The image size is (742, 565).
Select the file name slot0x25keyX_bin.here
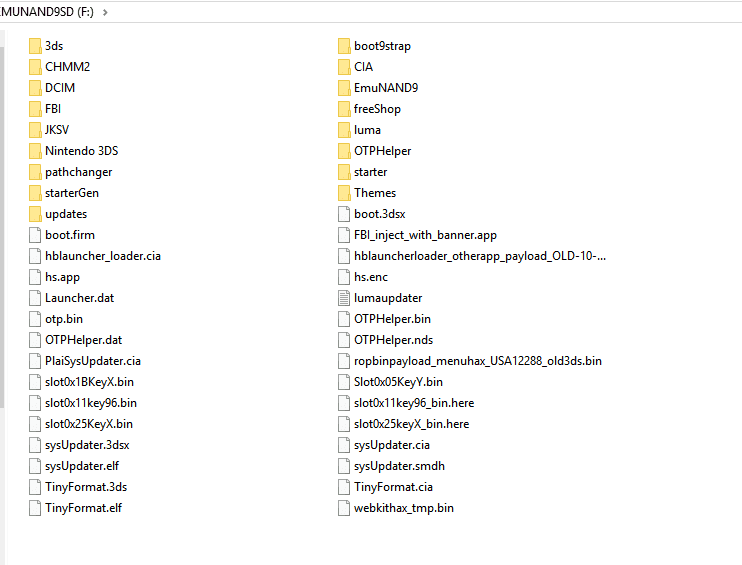412,424
